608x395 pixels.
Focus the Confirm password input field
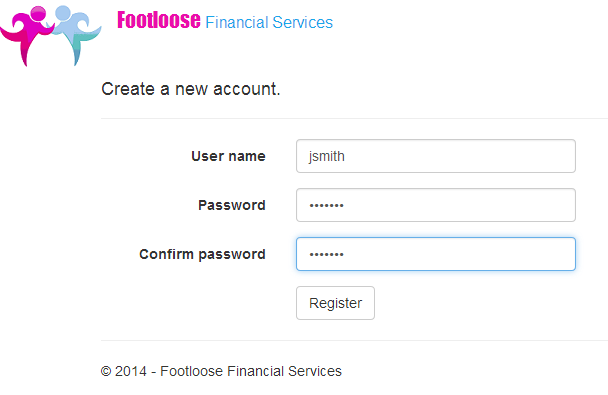pos(435,254)
